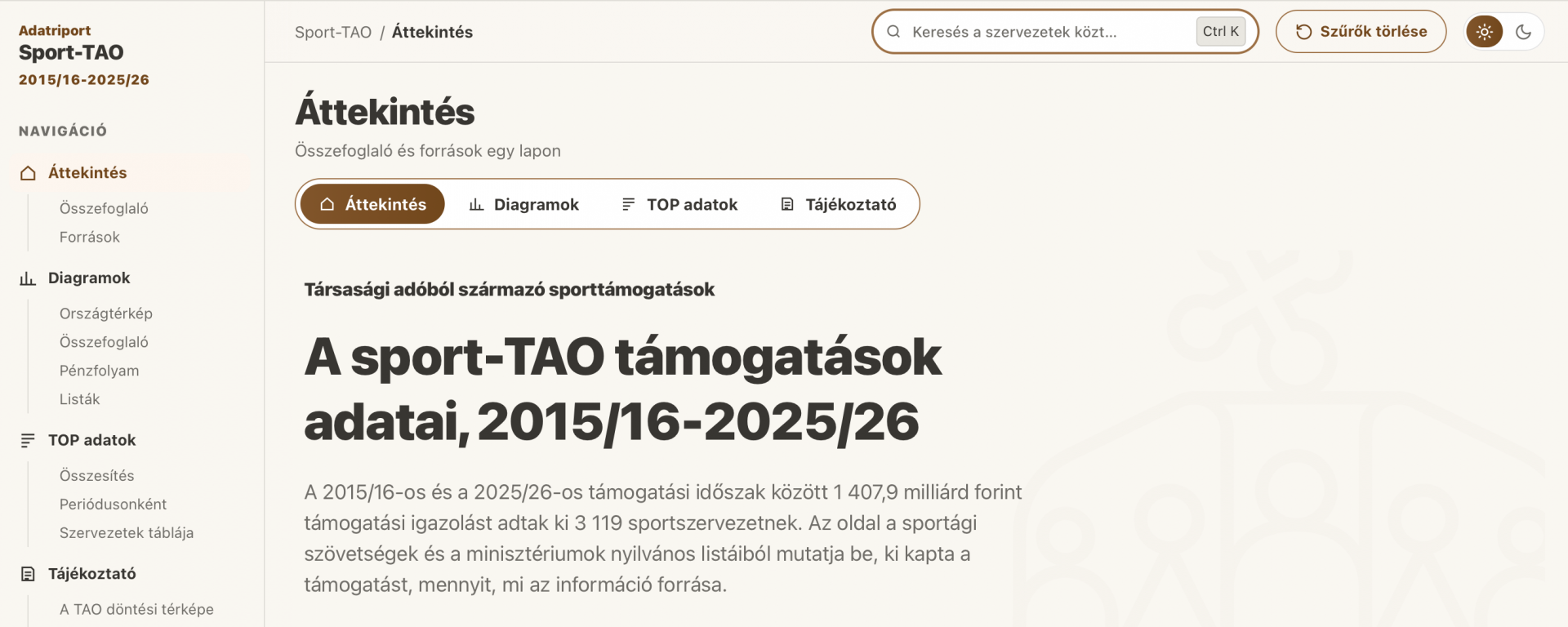Open Periódusonként in the sidebar
Image resolution: width=1568 pixels, height=627 pixels.
(113, 505)
